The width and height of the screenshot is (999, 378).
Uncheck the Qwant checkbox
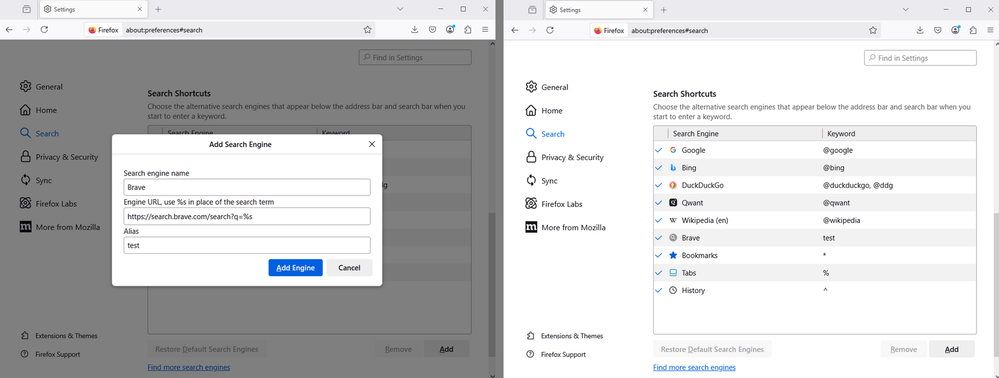coord(659,203)
